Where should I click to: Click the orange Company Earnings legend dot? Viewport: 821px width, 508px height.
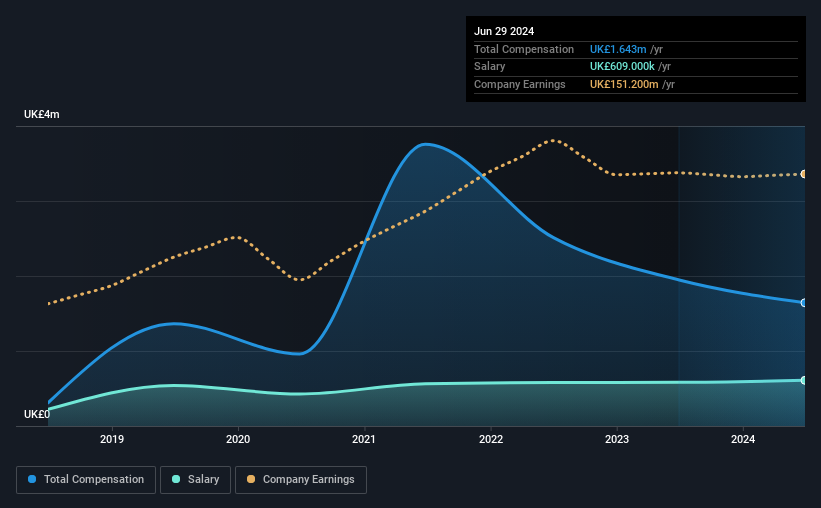pos(251,479)
